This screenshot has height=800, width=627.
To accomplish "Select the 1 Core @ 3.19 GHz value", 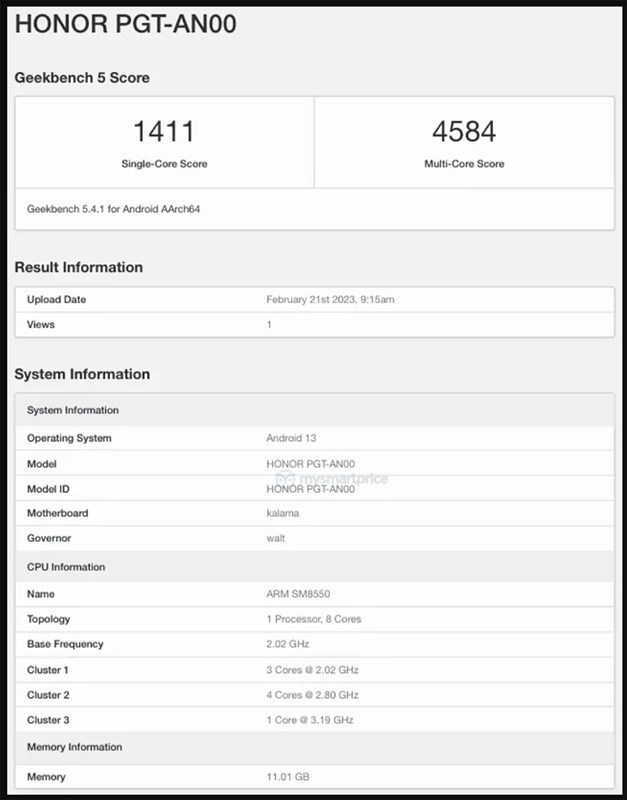I will (310, 720).
